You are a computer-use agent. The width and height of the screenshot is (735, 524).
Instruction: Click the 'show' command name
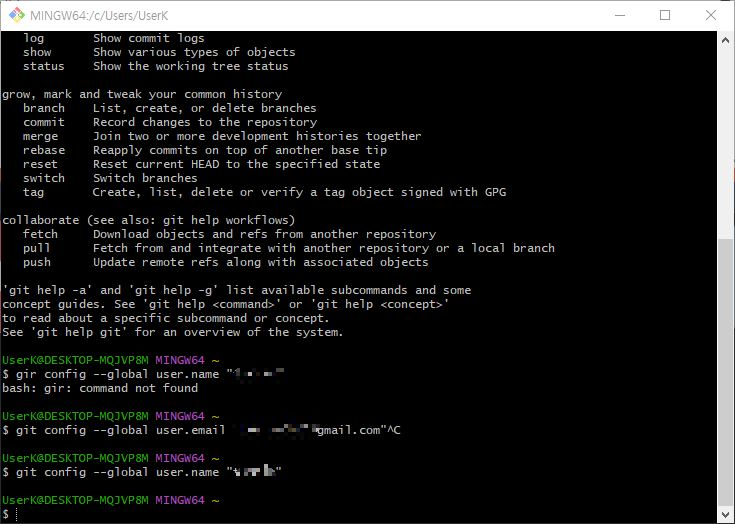[37, 52]
